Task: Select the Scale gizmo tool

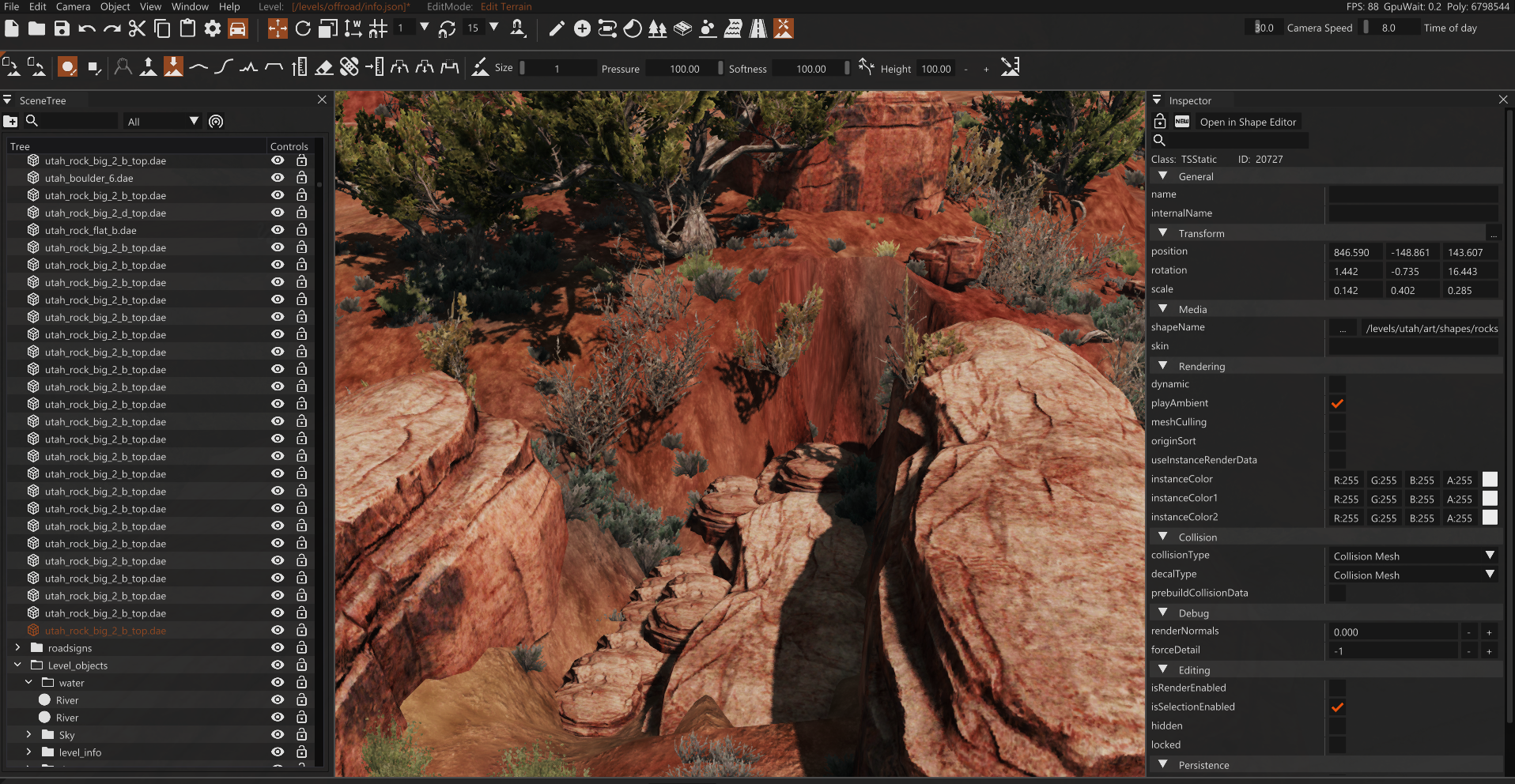Action: (328, 28)
